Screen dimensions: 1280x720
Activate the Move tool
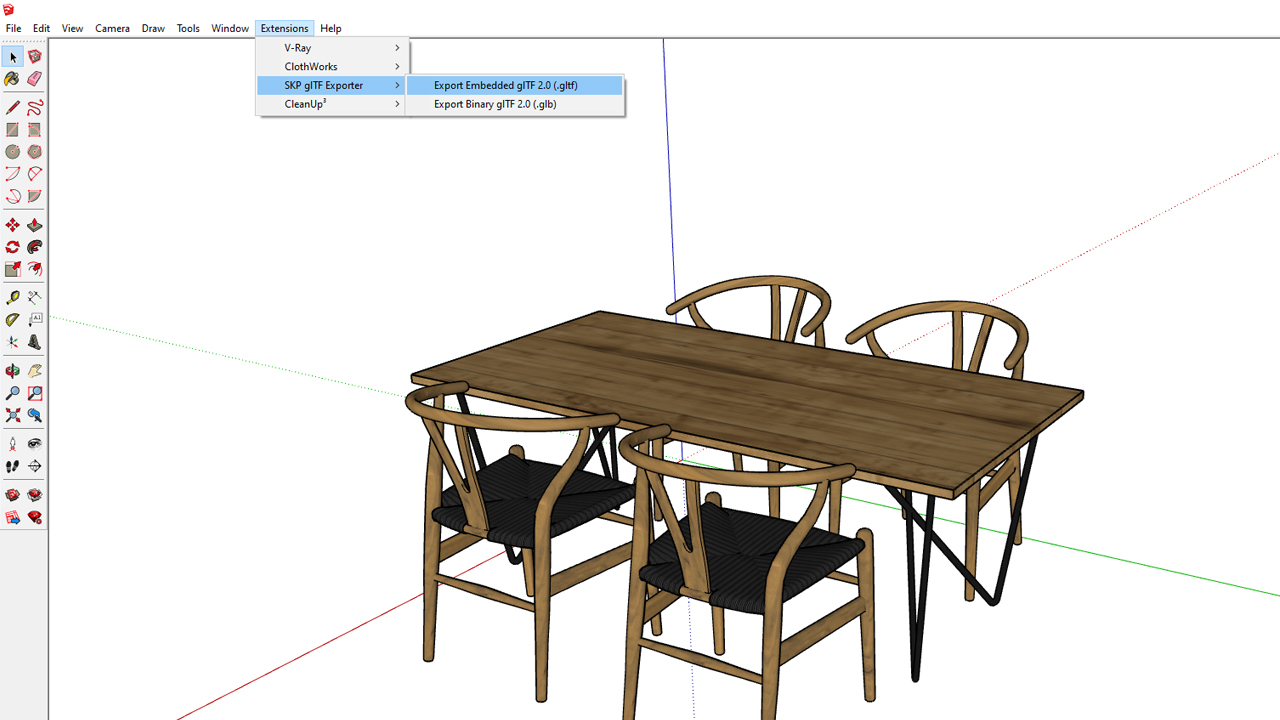click(x=13, y=225)
